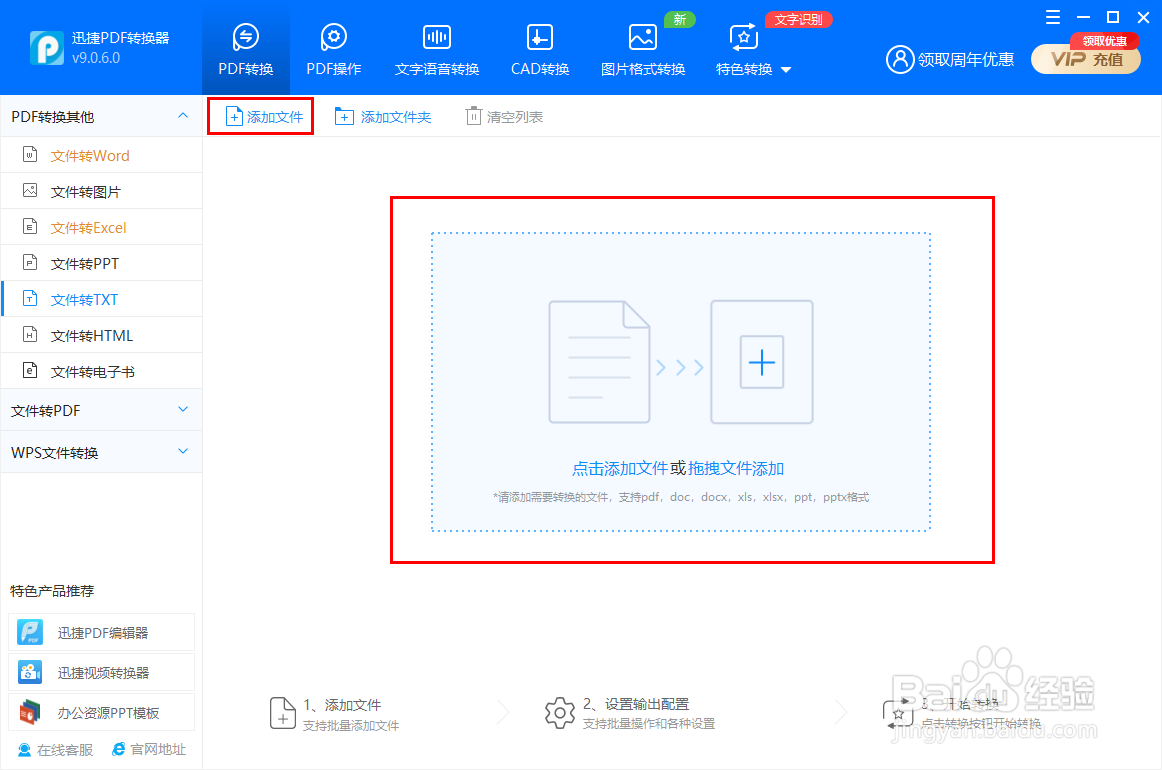Click the 迅捷视频转换器 icon

tap(30, 672)
